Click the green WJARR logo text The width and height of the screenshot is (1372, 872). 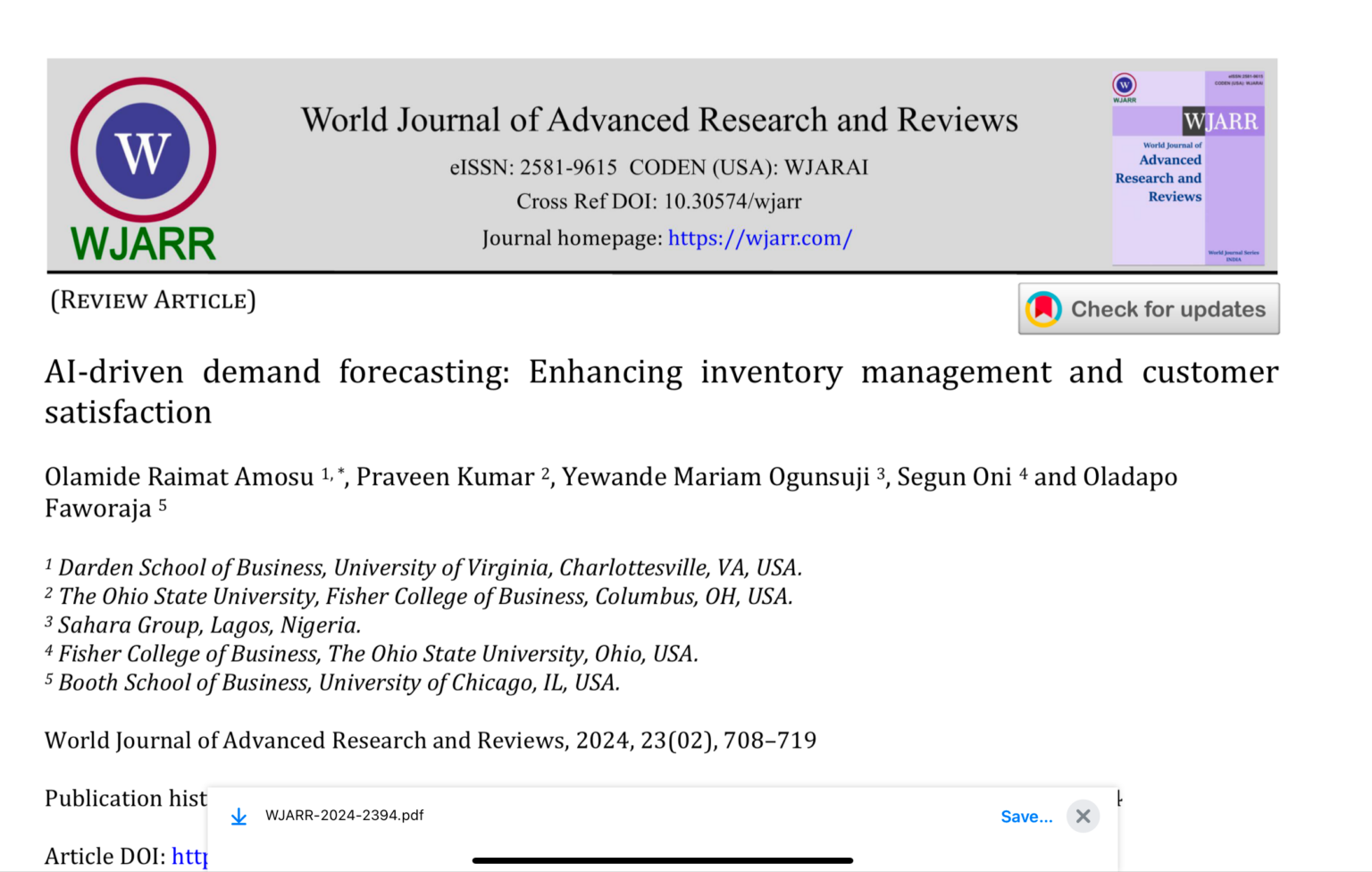[143, 244]
